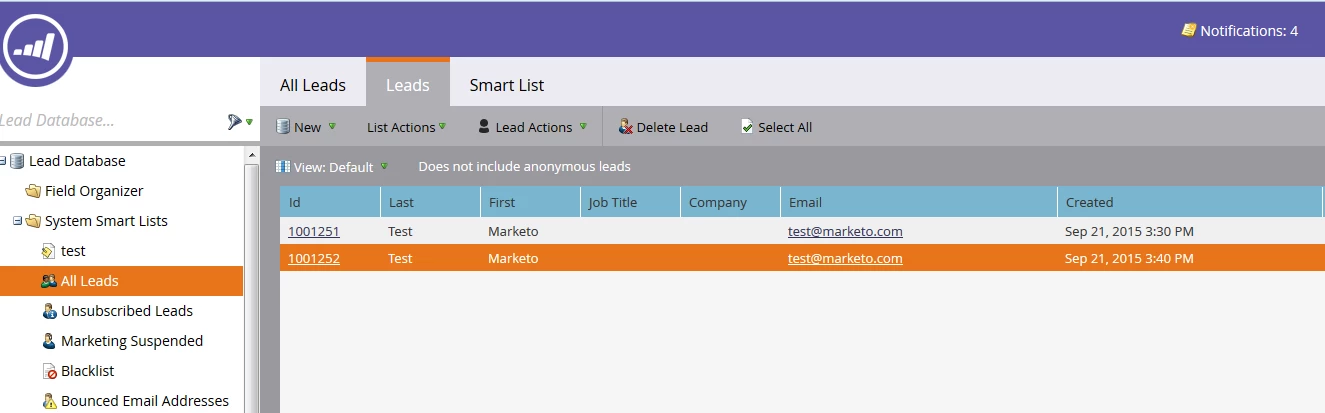Focus the Lead Database search field
Screen dimensions: 1325x413
pos(110,121)
